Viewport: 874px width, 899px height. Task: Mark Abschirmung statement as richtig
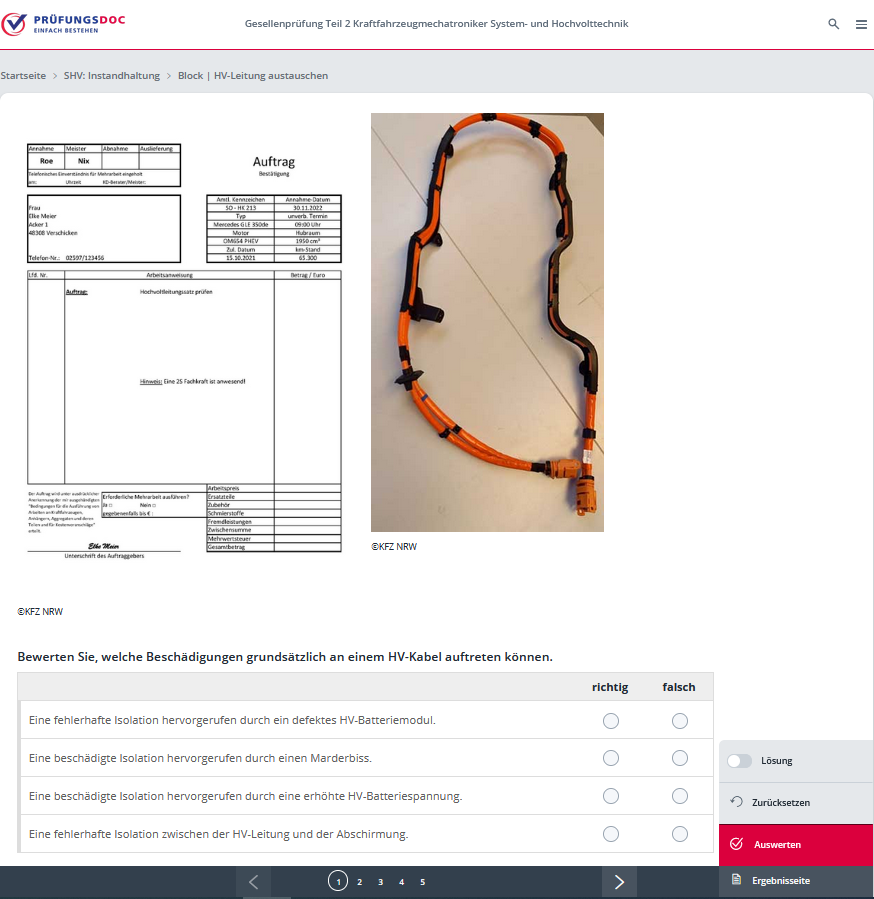click(611, 834)
